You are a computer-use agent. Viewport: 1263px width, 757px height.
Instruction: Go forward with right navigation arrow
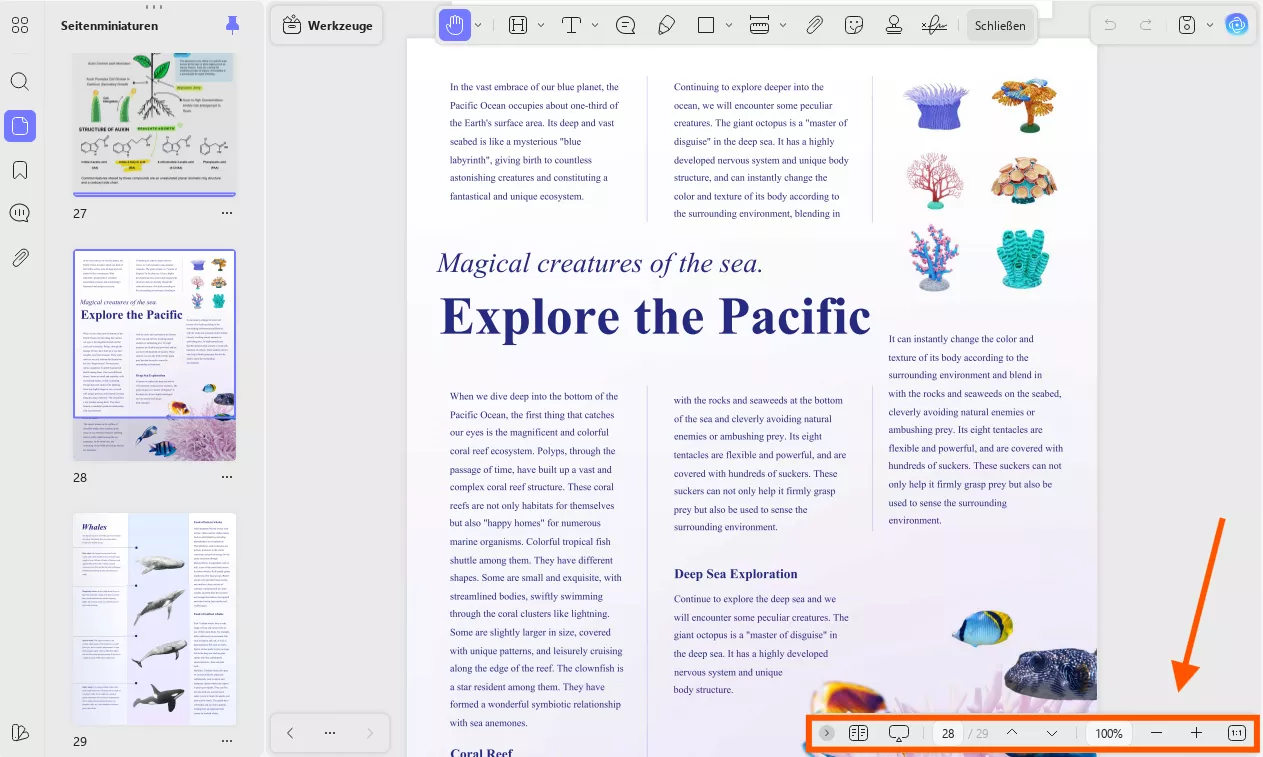coord(369,733)
